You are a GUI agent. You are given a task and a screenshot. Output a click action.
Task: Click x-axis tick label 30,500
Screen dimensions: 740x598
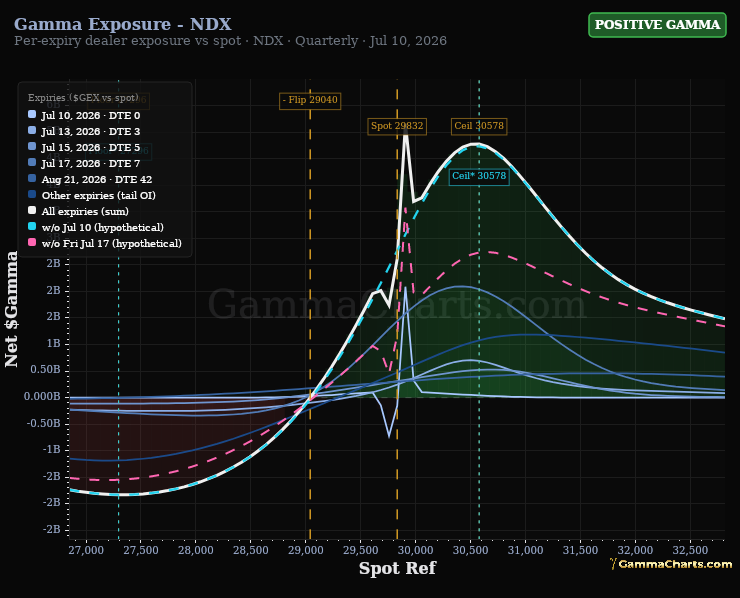[471, 550]
